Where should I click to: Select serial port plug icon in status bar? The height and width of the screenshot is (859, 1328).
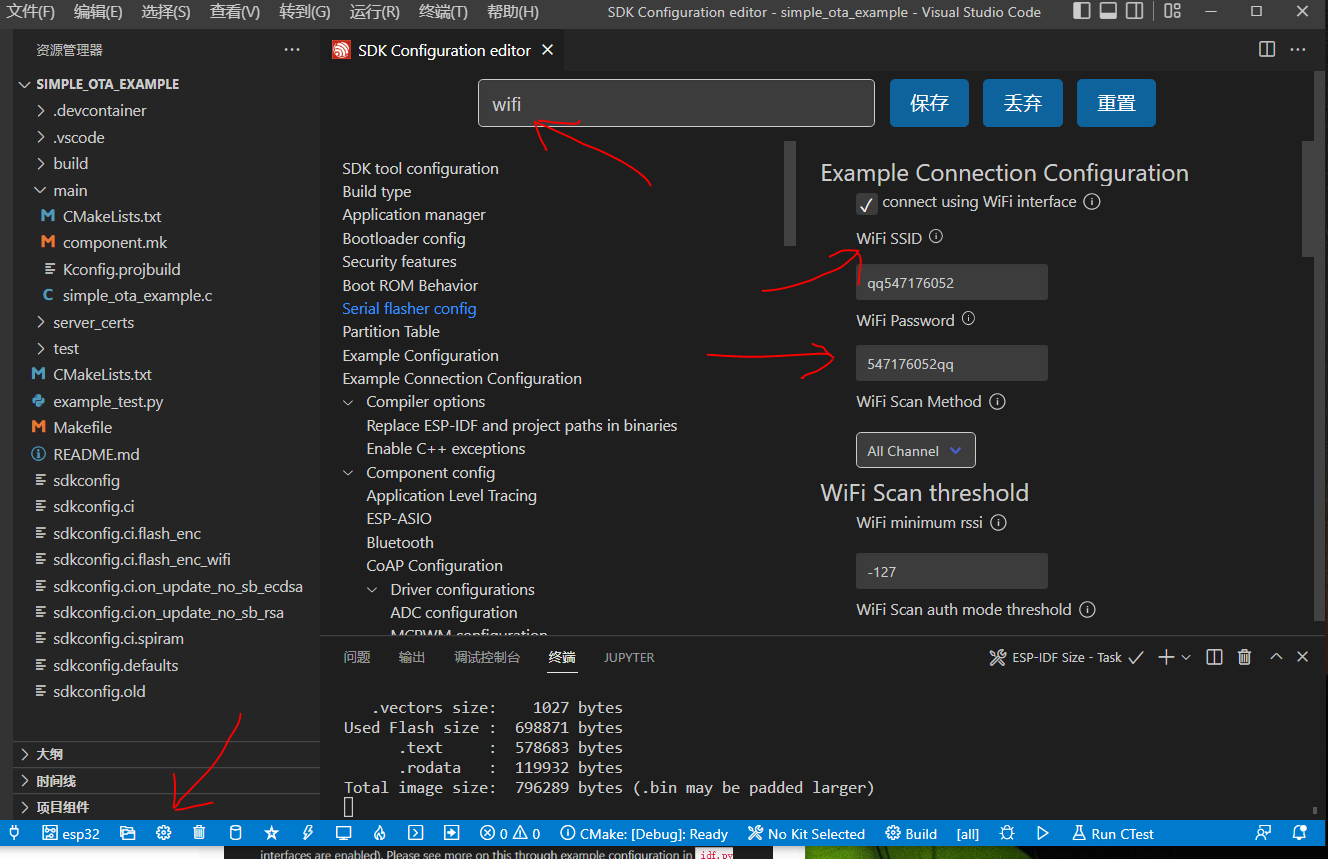click(14, 833)
